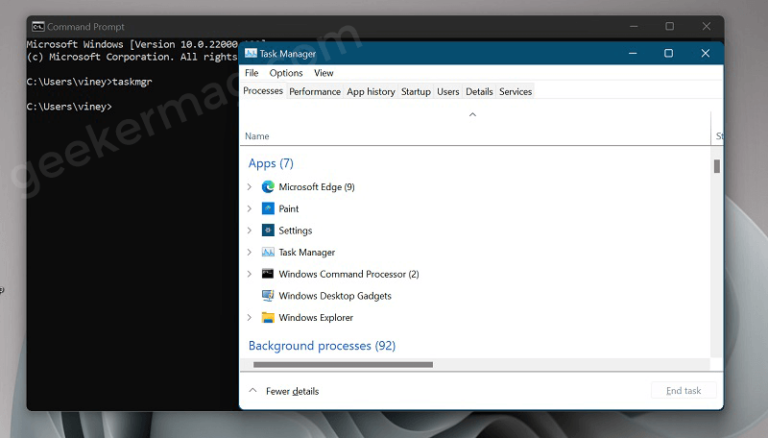The image size is (768, 438).
Task: Click the Windows Command Processor icon
Action: coord(268,274)
